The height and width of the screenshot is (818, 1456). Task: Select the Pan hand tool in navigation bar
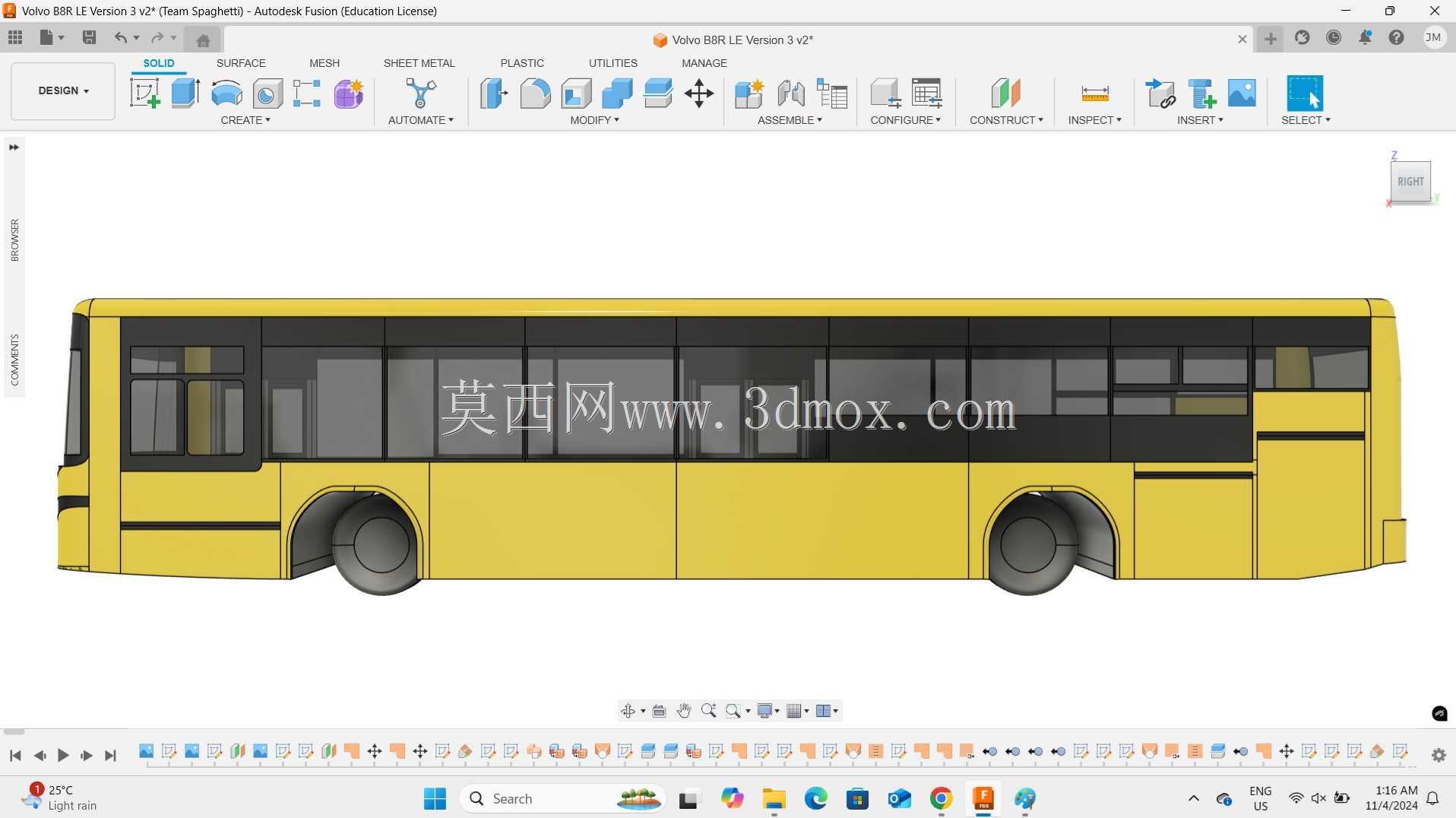click(684, 711)
